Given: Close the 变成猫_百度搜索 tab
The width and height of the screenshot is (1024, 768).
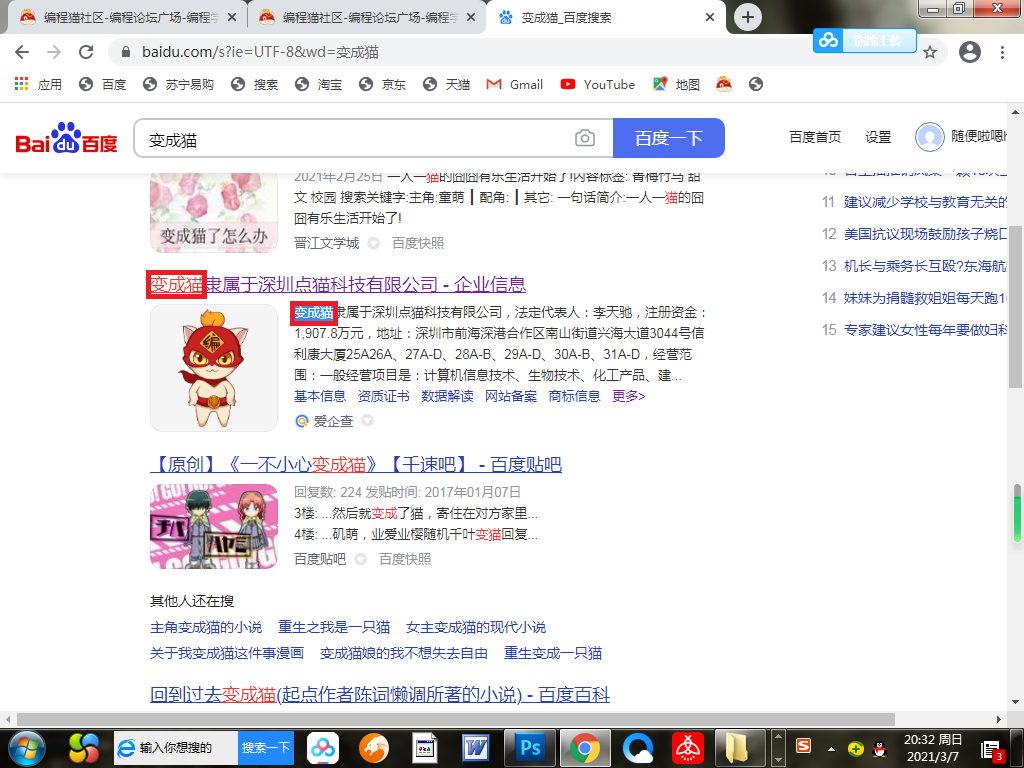Looking at the screenshot, I should click(x=710, y=18).
